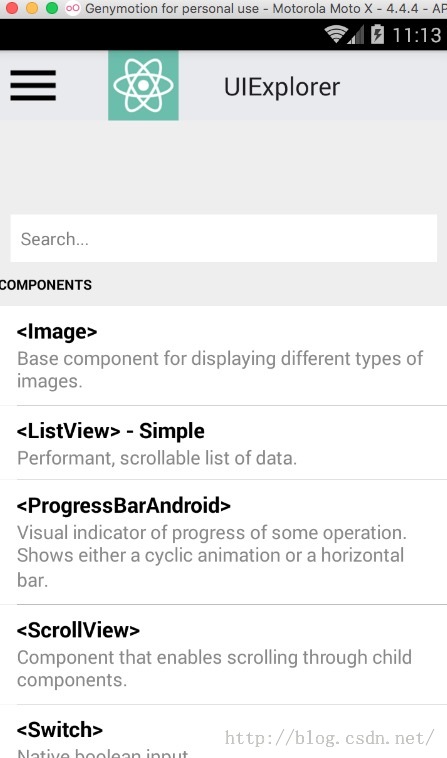The height and width of the screenshot is (758, 447).
Task: Click the cellular signal strength icon
Action: point(356,35)
